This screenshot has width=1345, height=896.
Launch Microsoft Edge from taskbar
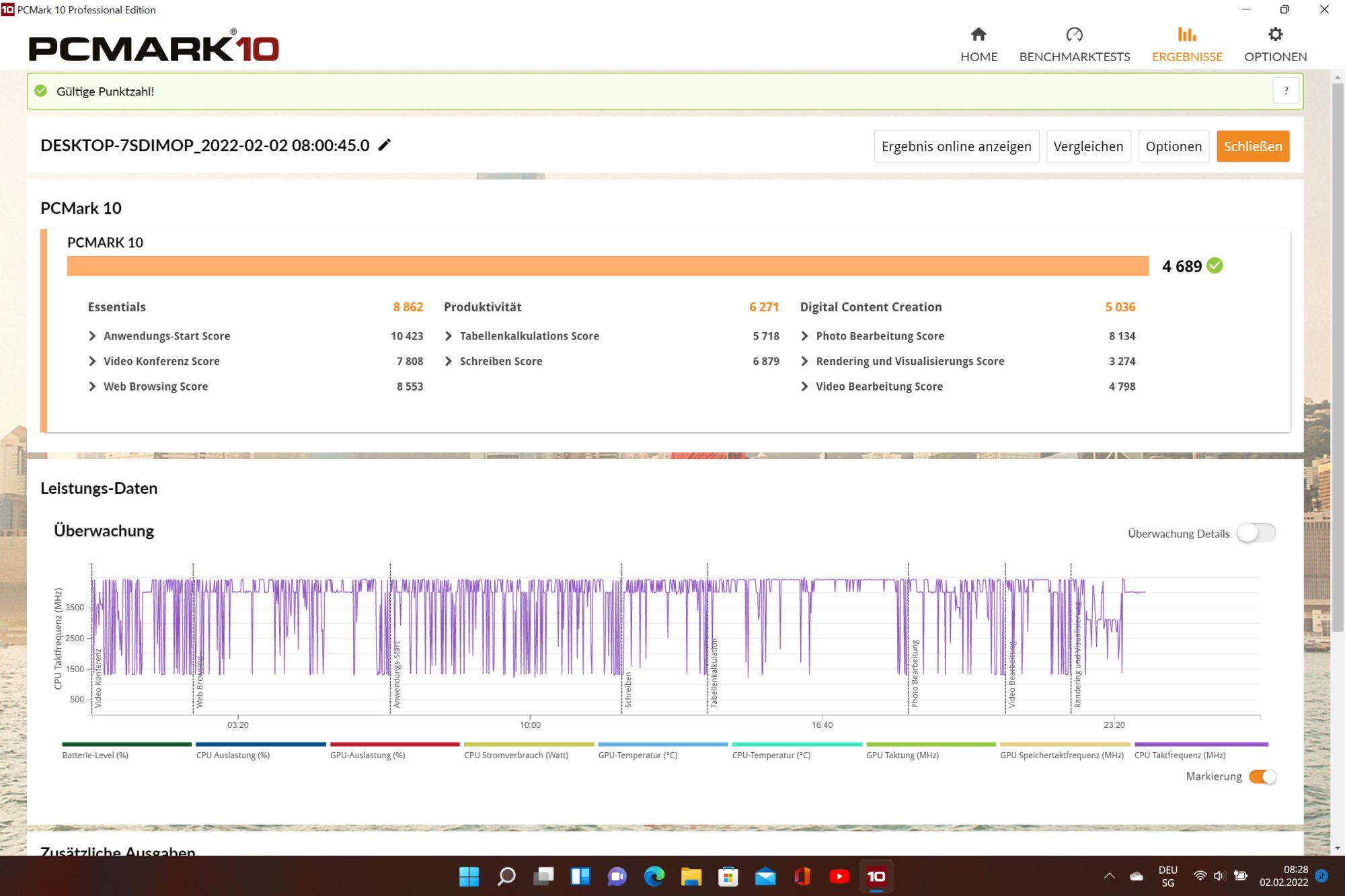click(654, 876)
